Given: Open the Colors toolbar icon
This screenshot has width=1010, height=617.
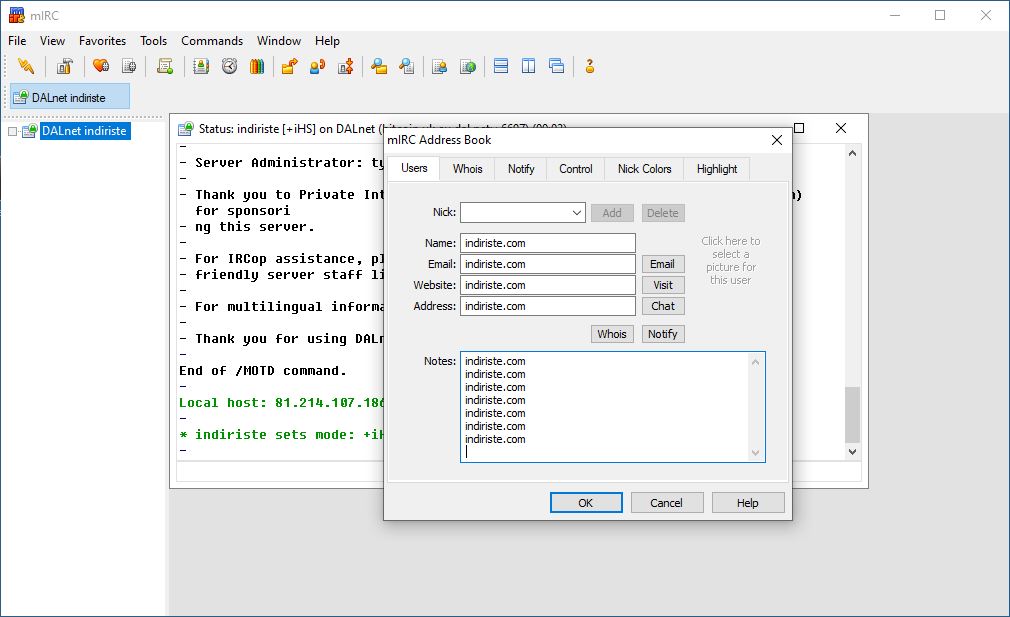Looking at the screenshot, I should click(257, 66).
